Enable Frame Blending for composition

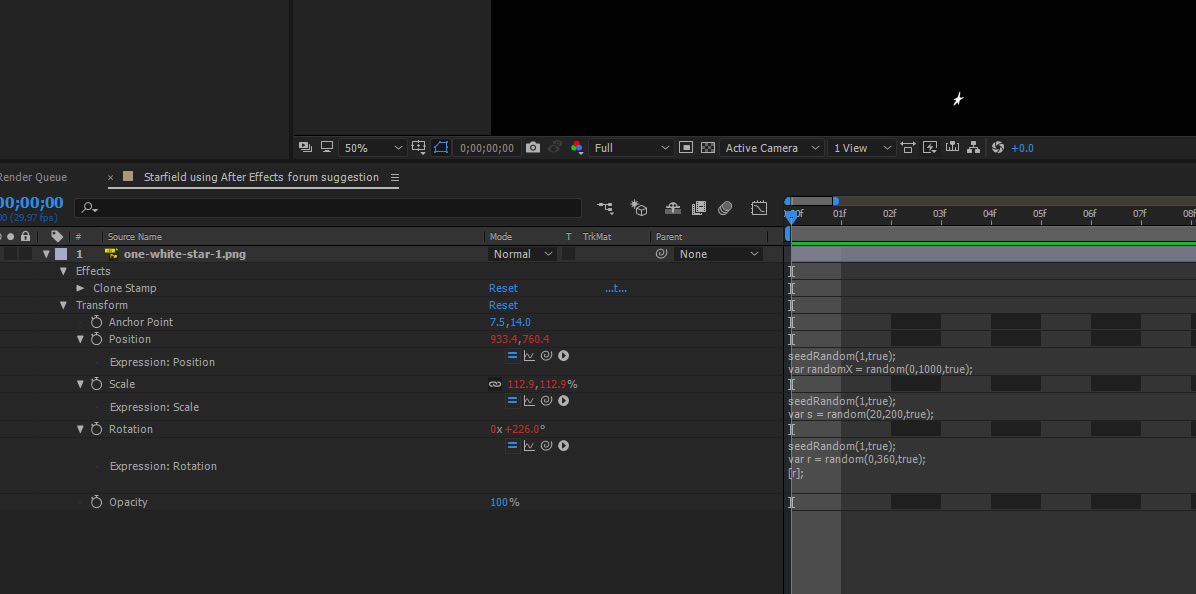click(699, 207)
